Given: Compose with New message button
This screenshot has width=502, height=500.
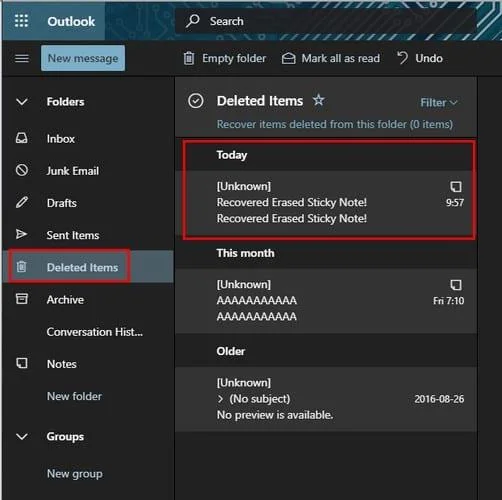Looking at the screenshot, I should tap(83, 58).
